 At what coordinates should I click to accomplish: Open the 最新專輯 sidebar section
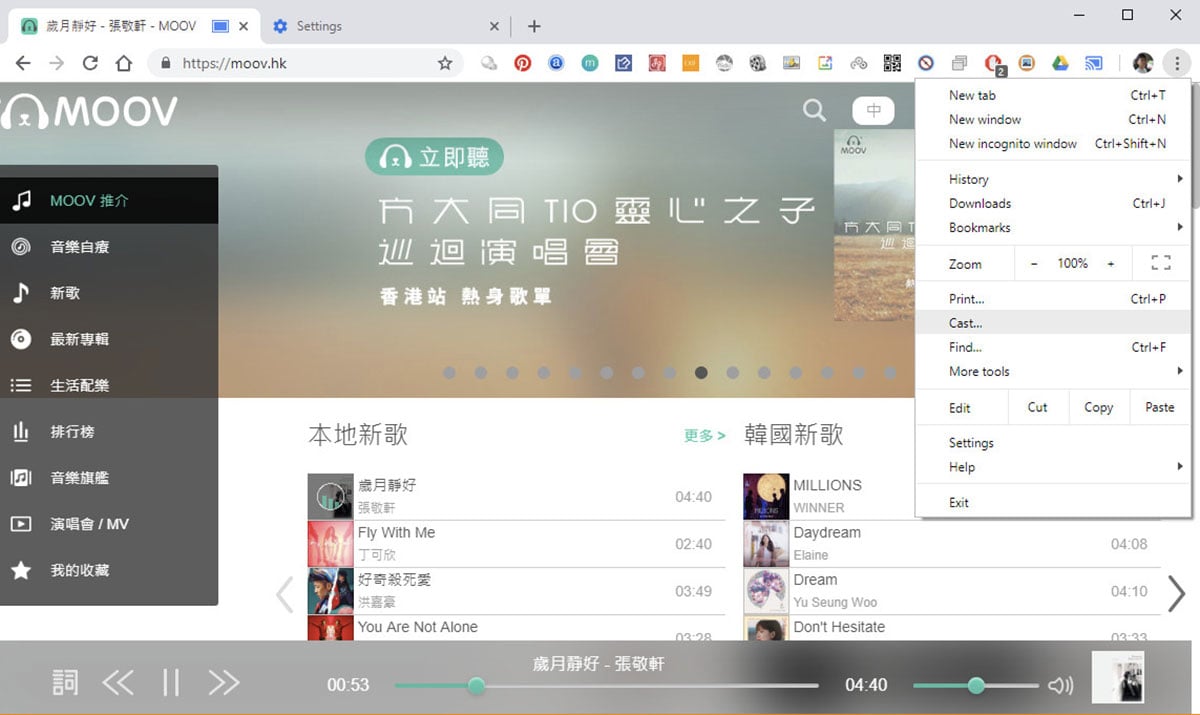(x=109, y=339)
